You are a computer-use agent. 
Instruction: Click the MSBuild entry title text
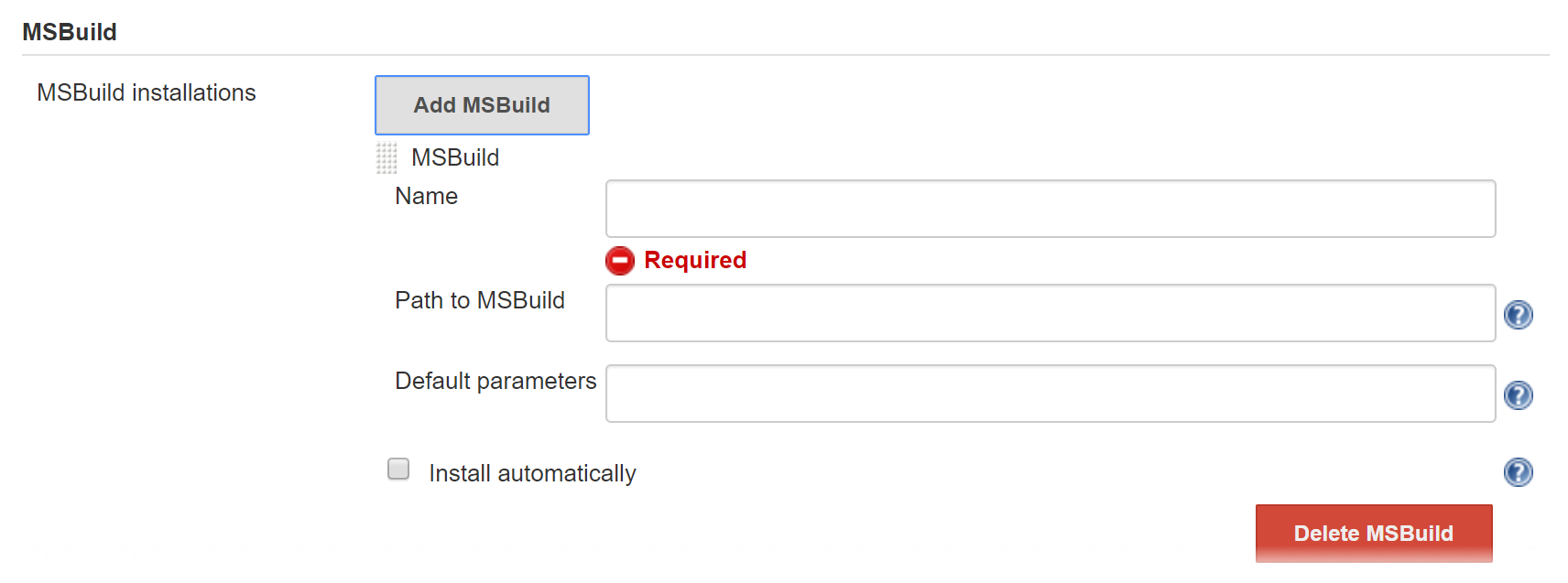coord(452,157)
